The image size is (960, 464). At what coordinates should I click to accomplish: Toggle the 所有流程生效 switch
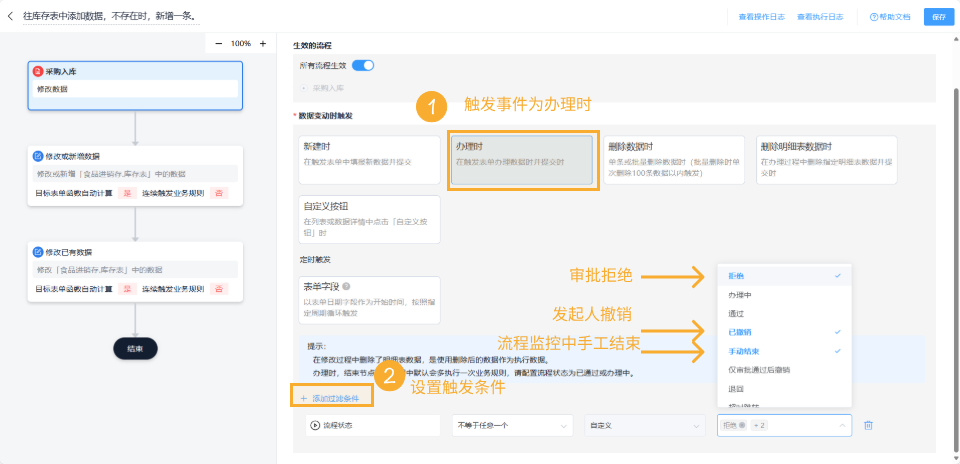[x=363, y=65]
